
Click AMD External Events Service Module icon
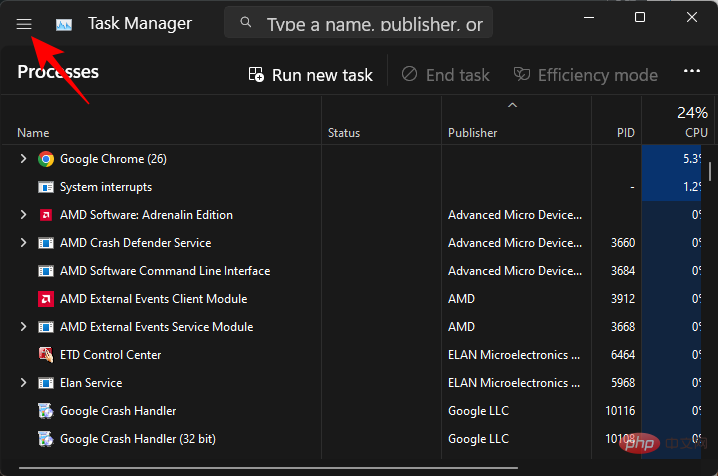click(46, 327)
